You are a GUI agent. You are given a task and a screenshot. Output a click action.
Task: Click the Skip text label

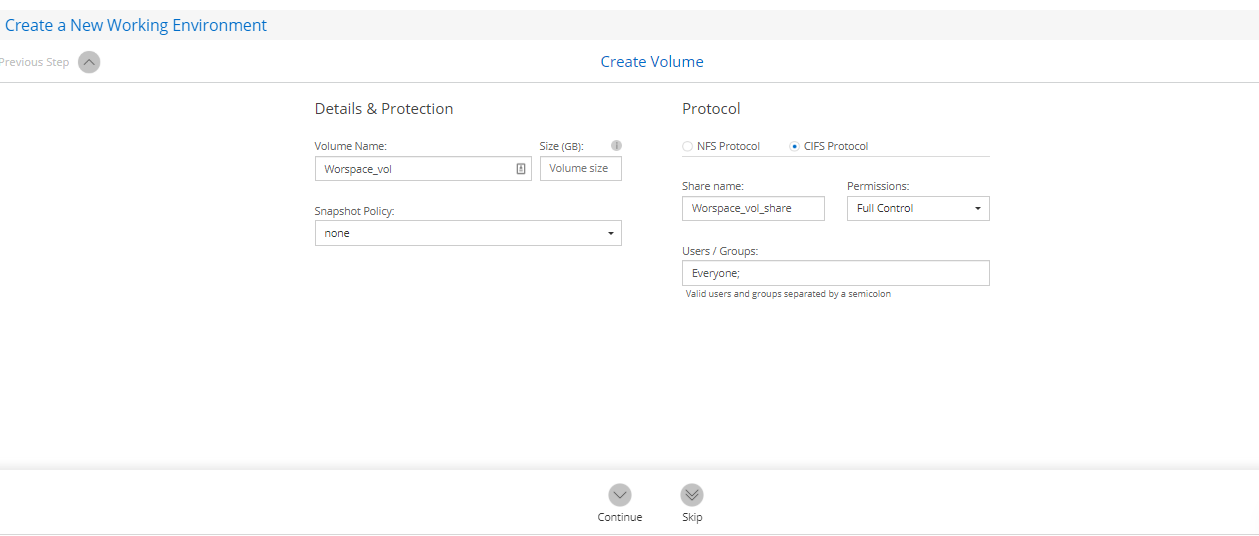[692, 517]
